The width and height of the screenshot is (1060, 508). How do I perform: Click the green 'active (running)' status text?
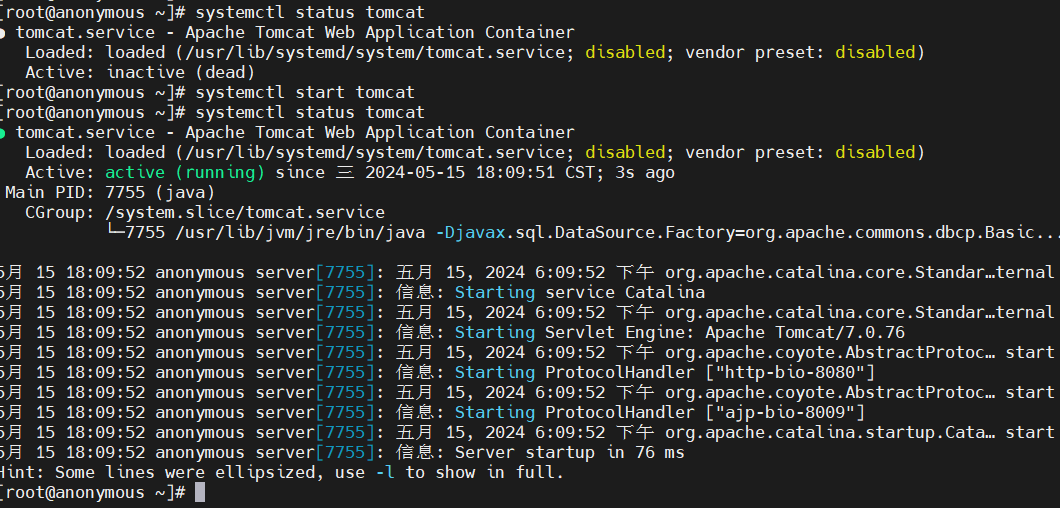click(185, 172)
